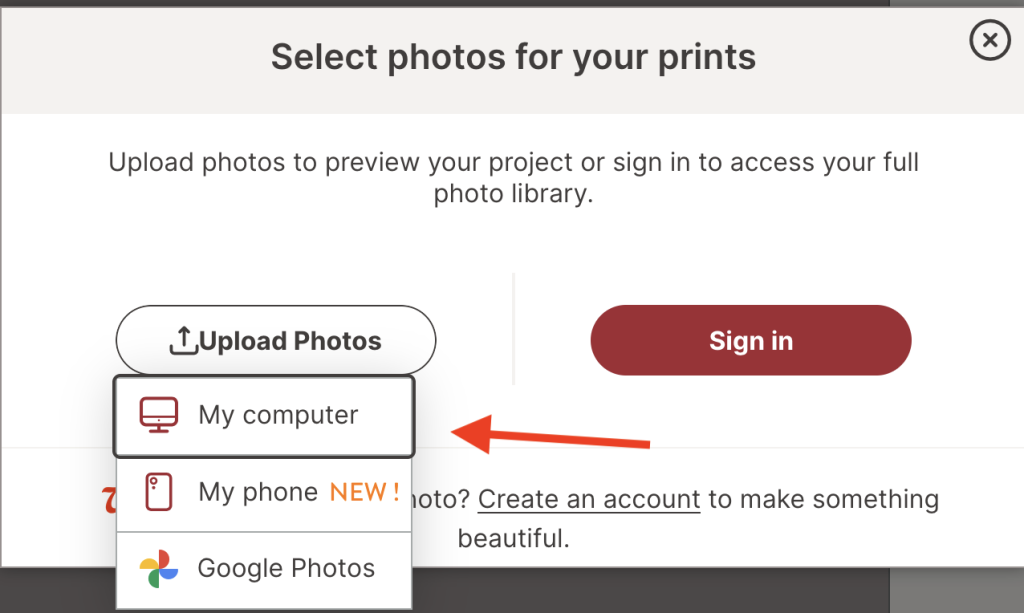Image resolution: width=1024 pixels, height=613 pixels.
Task: Click the partially hidden red icon beside My phone
Action: point(109,500)
